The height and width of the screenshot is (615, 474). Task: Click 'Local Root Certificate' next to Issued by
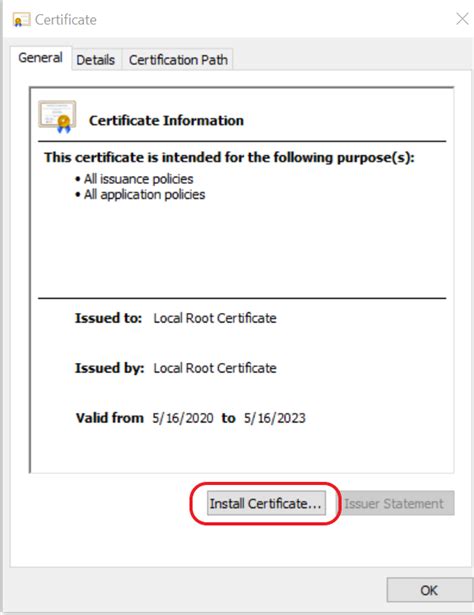(x=215, y=368)
